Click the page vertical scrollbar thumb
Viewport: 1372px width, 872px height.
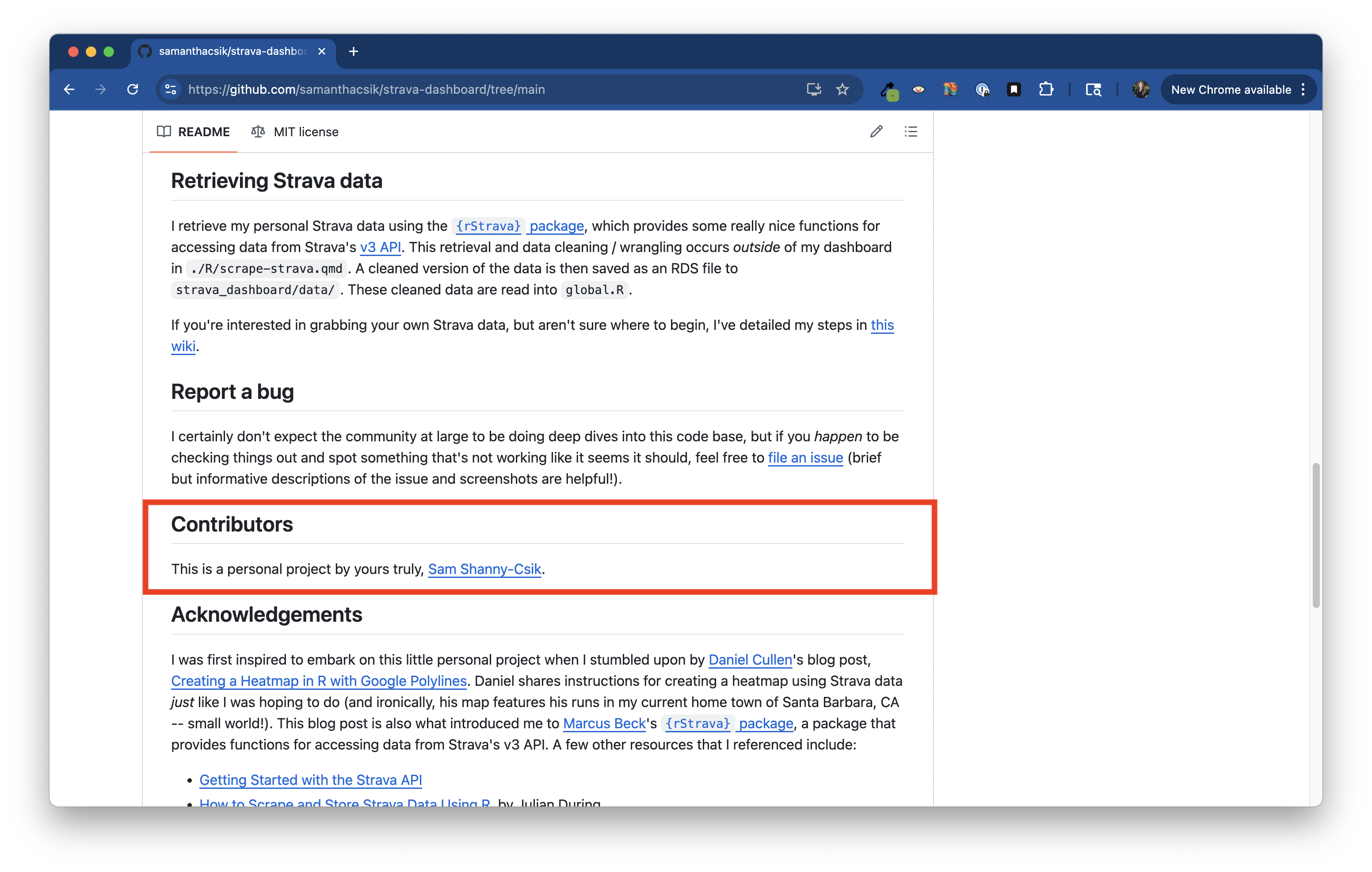[x=1315, y=536]
